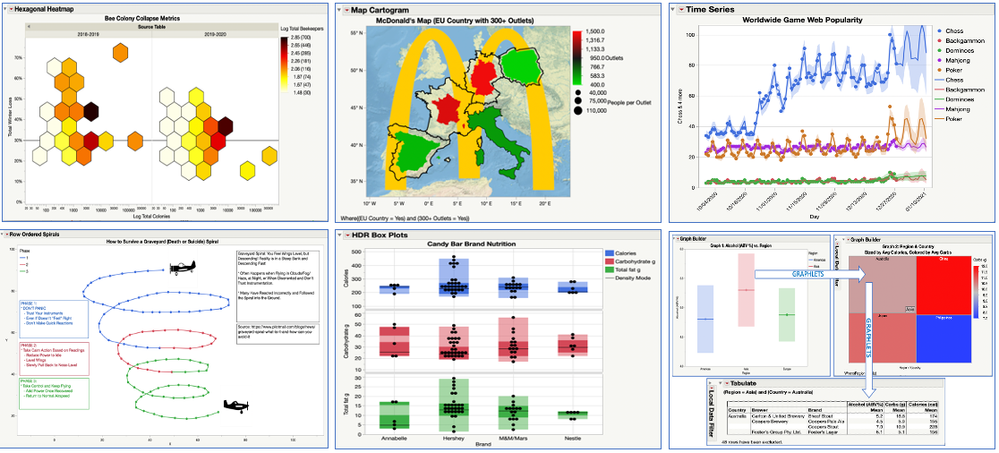Click the darkest hexagon in 2018-2019 panel

[x=90, y=110]
